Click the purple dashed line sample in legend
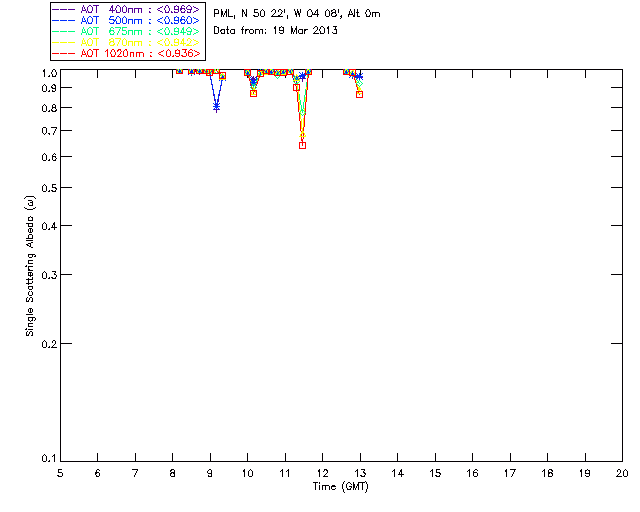The image size is (640, 512). tap(64, 9)
